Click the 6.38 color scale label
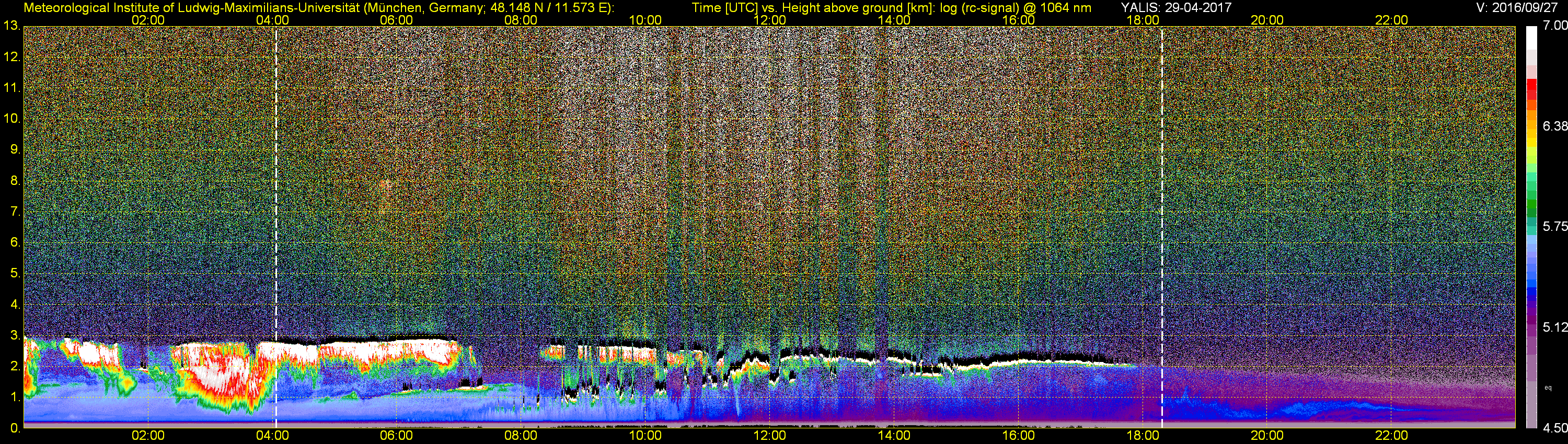1568x444 pixels. [x=1554, y=126]
